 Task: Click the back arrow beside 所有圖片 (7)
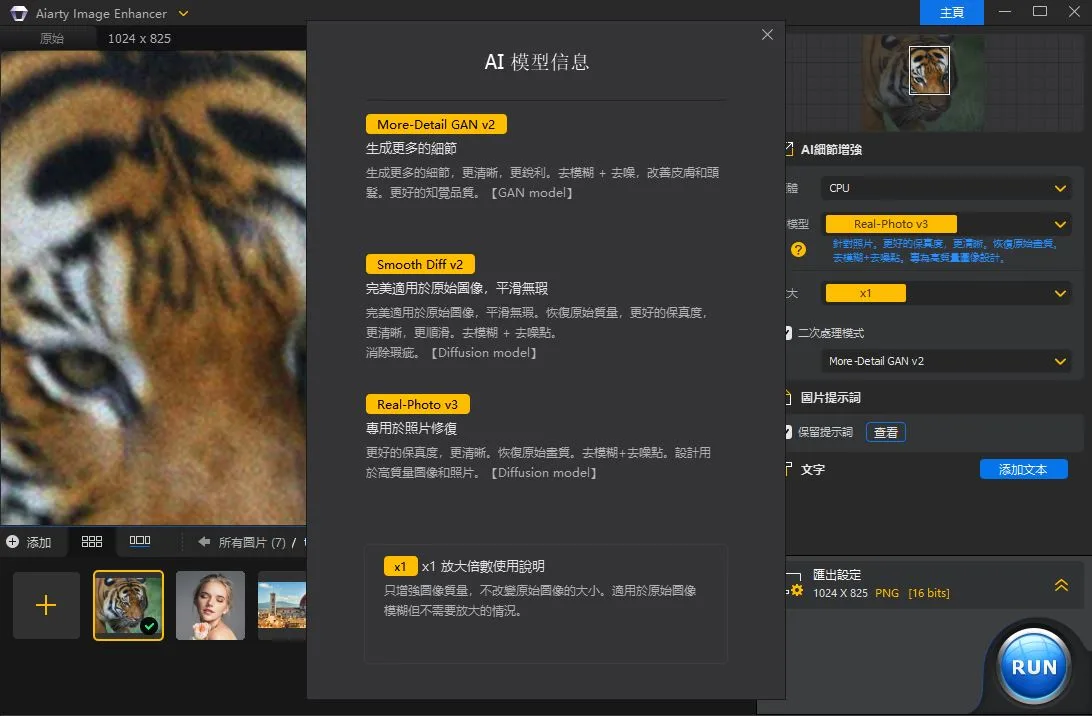click(x=180, y=542)
